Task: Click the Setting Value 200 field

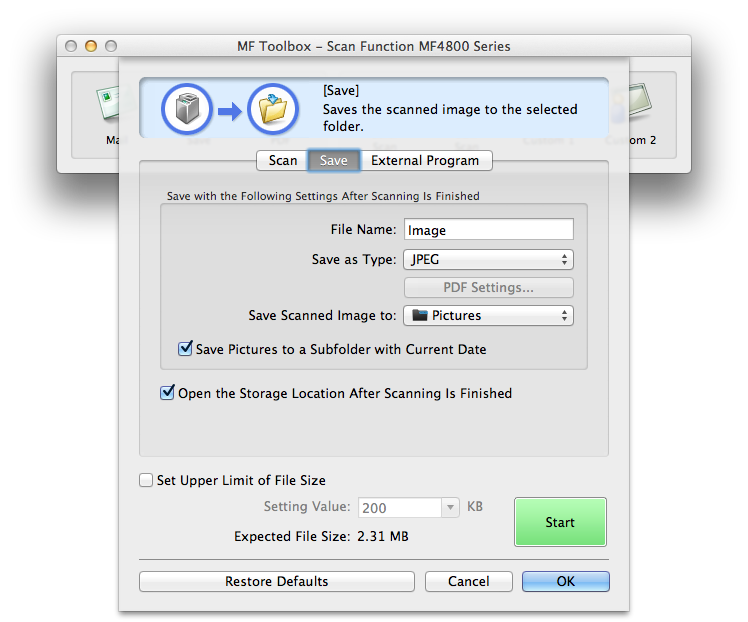Action: (400, 508)
